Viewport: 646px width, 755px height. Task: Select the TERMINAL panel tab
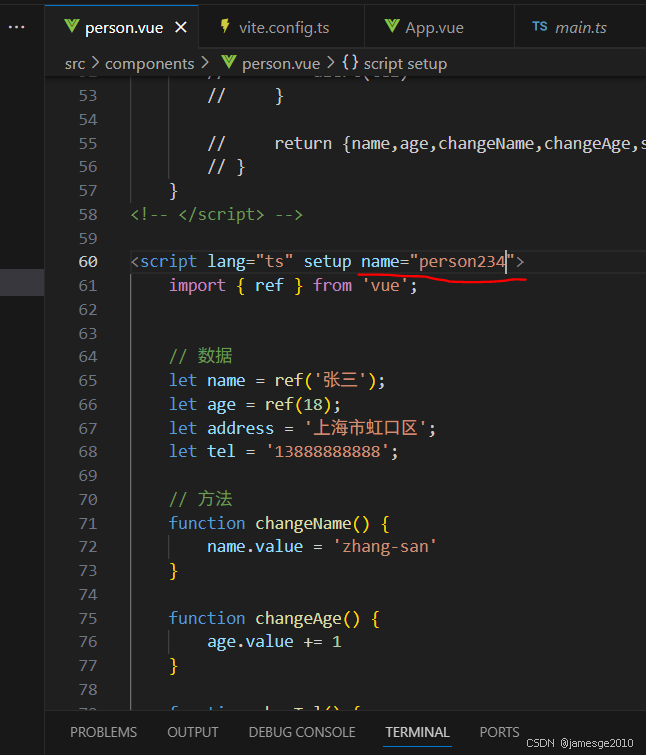click(x=417, y=732)
